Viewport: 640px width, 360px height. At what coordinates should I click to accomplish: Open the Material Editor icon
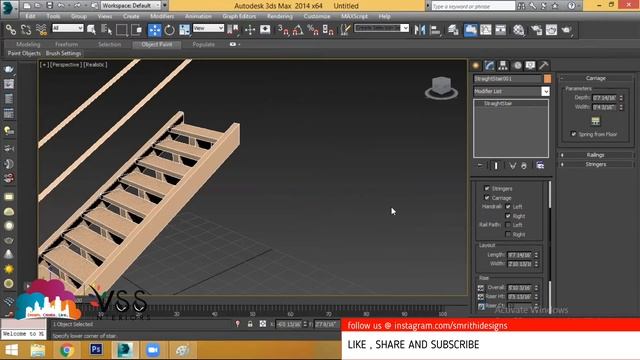click(x=519, y=29)
